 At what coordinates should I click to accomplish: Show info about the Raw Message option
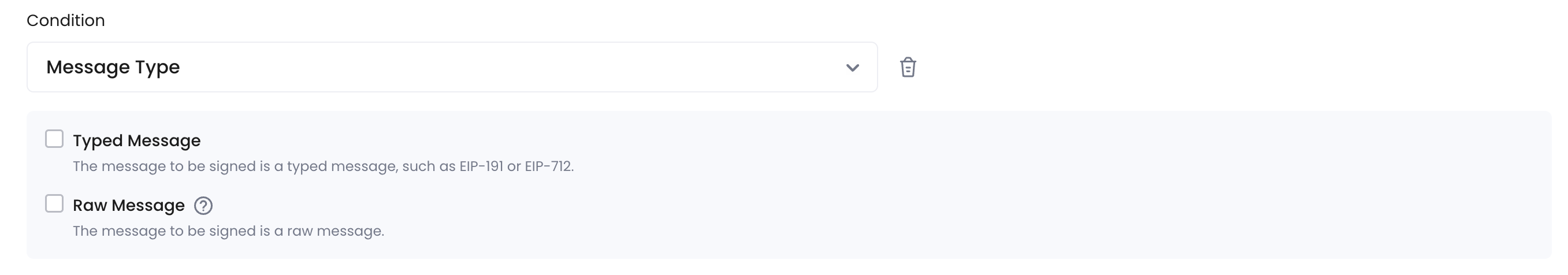click(x=203, y=206)
